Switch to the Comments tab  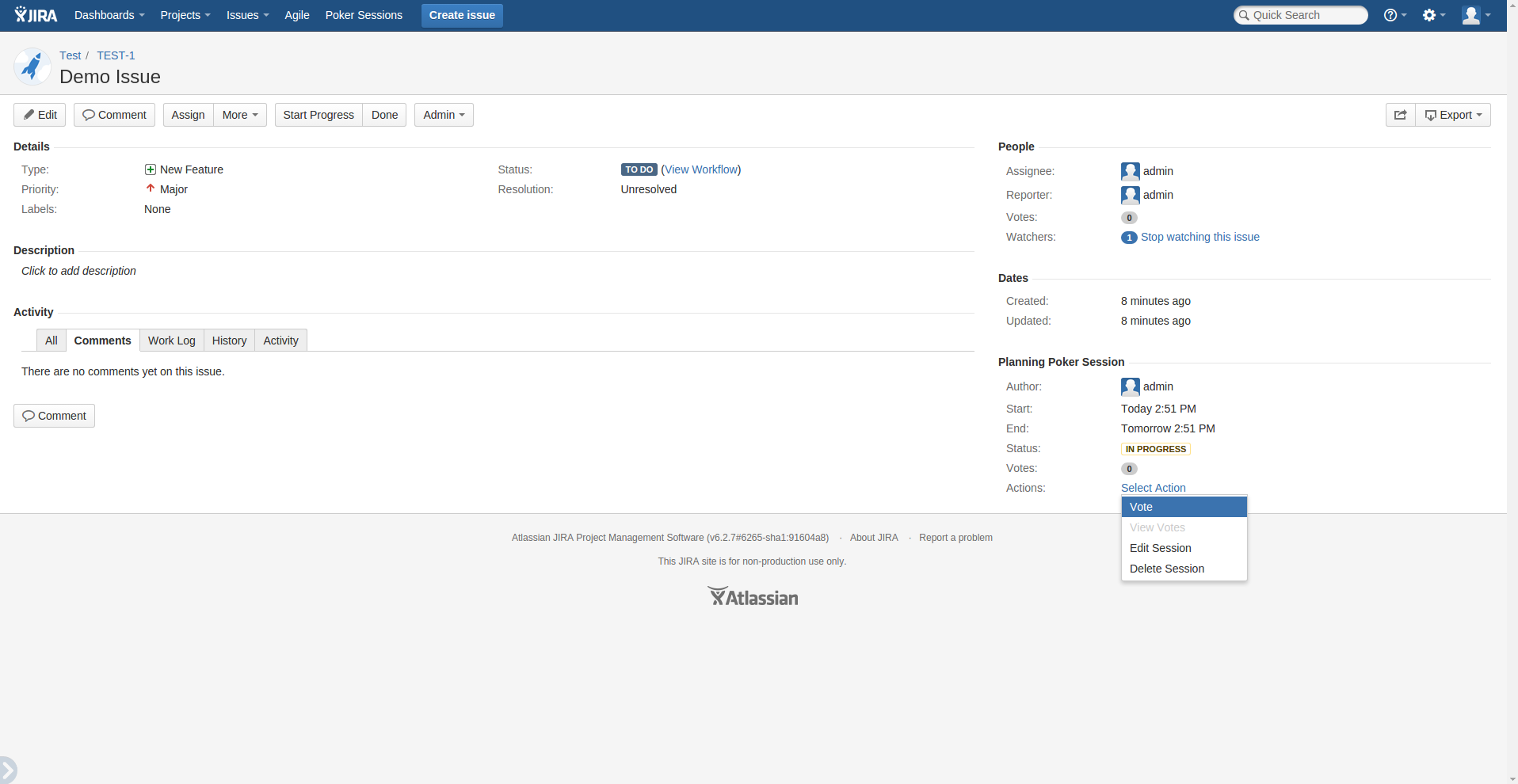click(103, 341)
